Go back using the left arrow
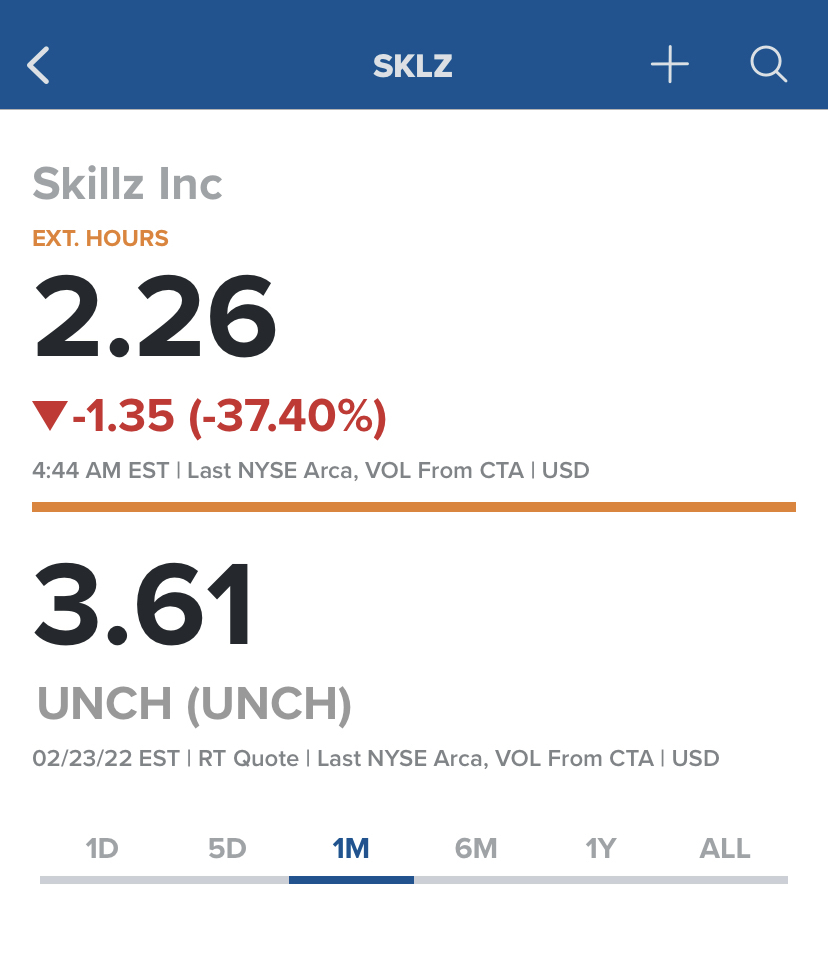The width and height of the screenshot is (828, 972). point(39,66)
